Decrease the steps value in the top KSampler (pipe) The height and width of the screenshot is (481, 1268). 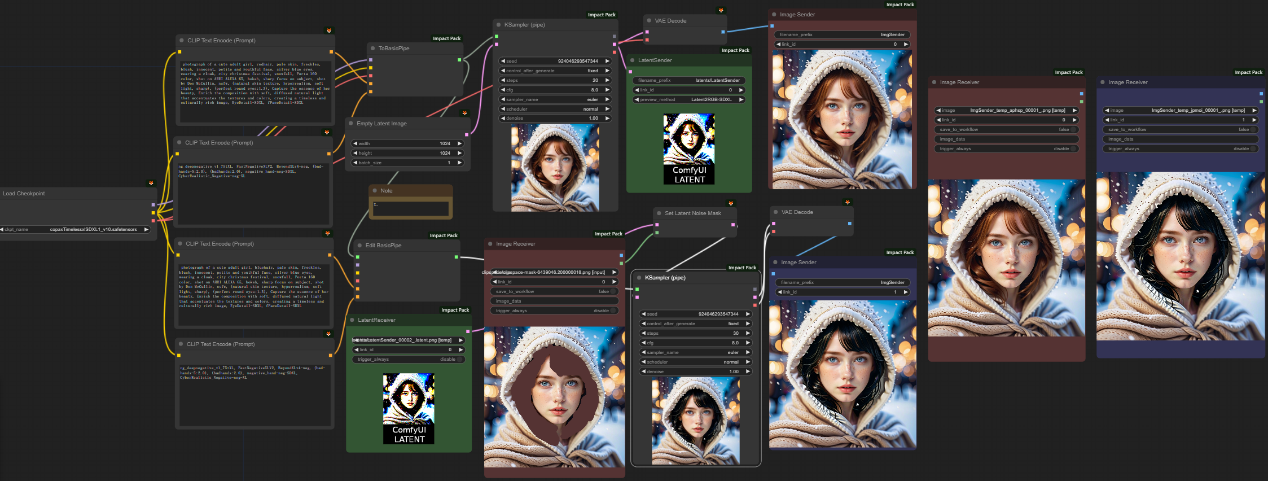tap(502, 80)
